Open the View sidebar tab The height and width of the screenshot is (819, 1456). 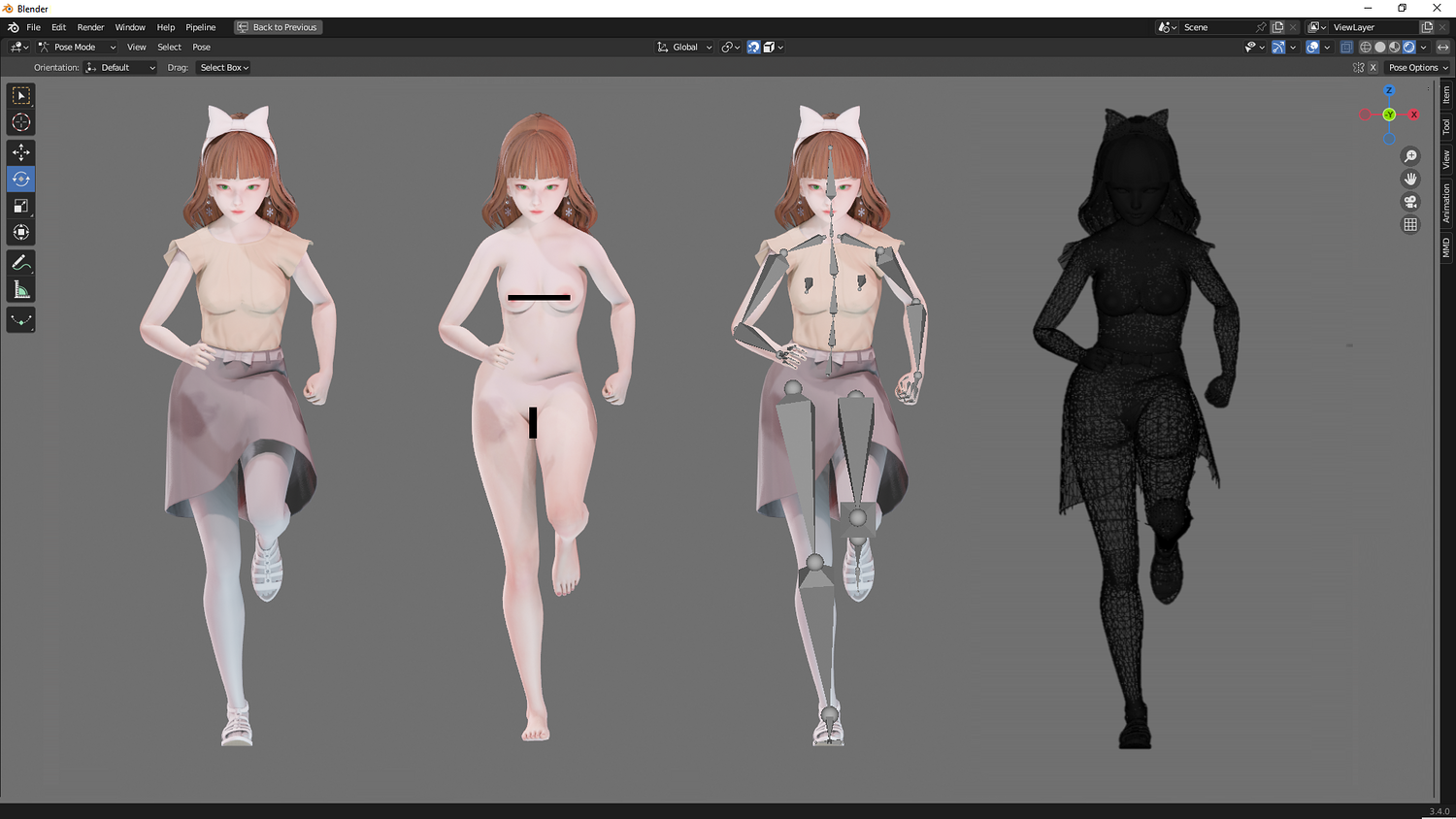[x=1446, y=159]
